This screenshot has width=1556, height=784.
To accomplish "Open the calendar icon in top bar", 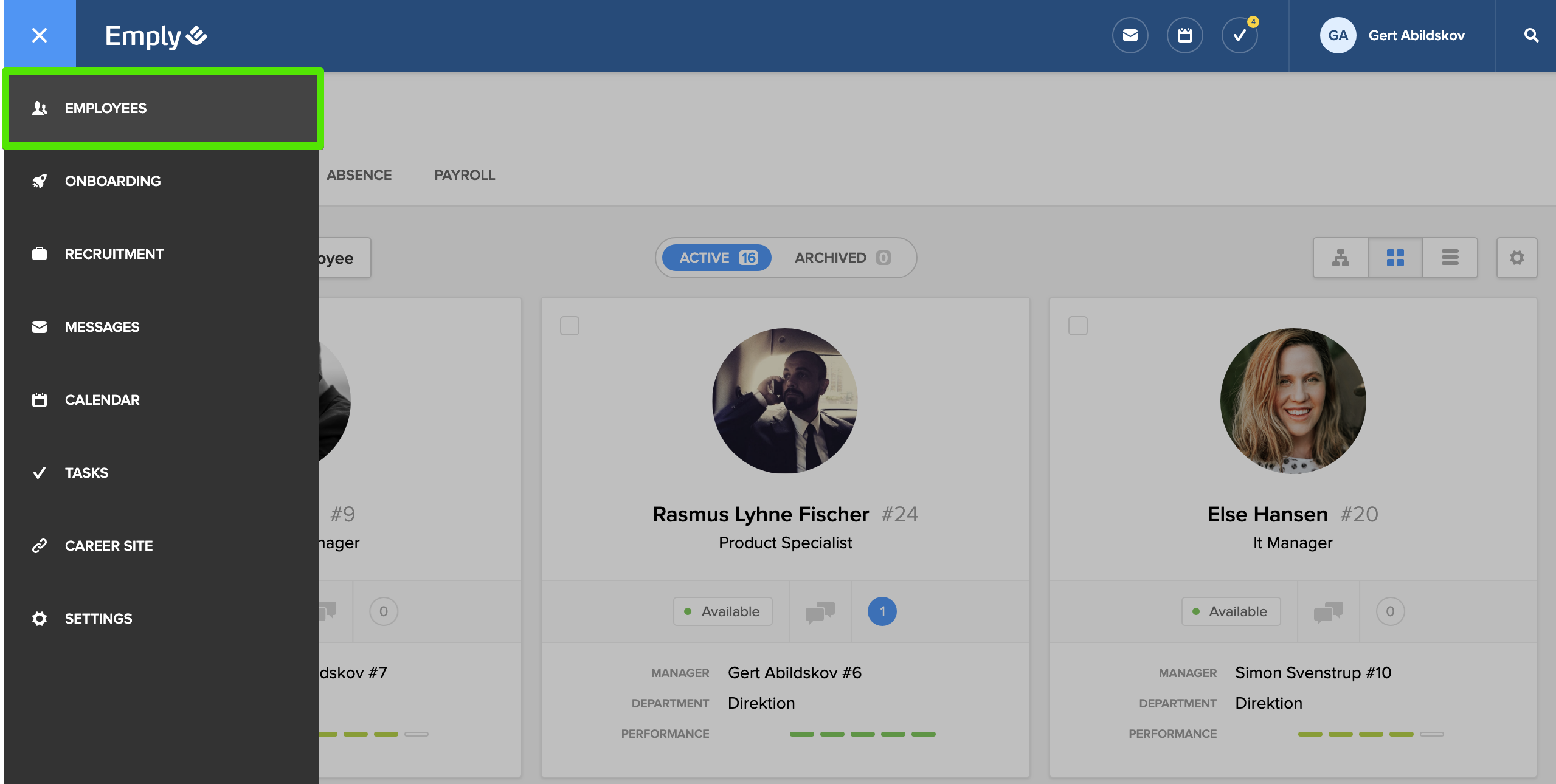I will click(1184, 35).
